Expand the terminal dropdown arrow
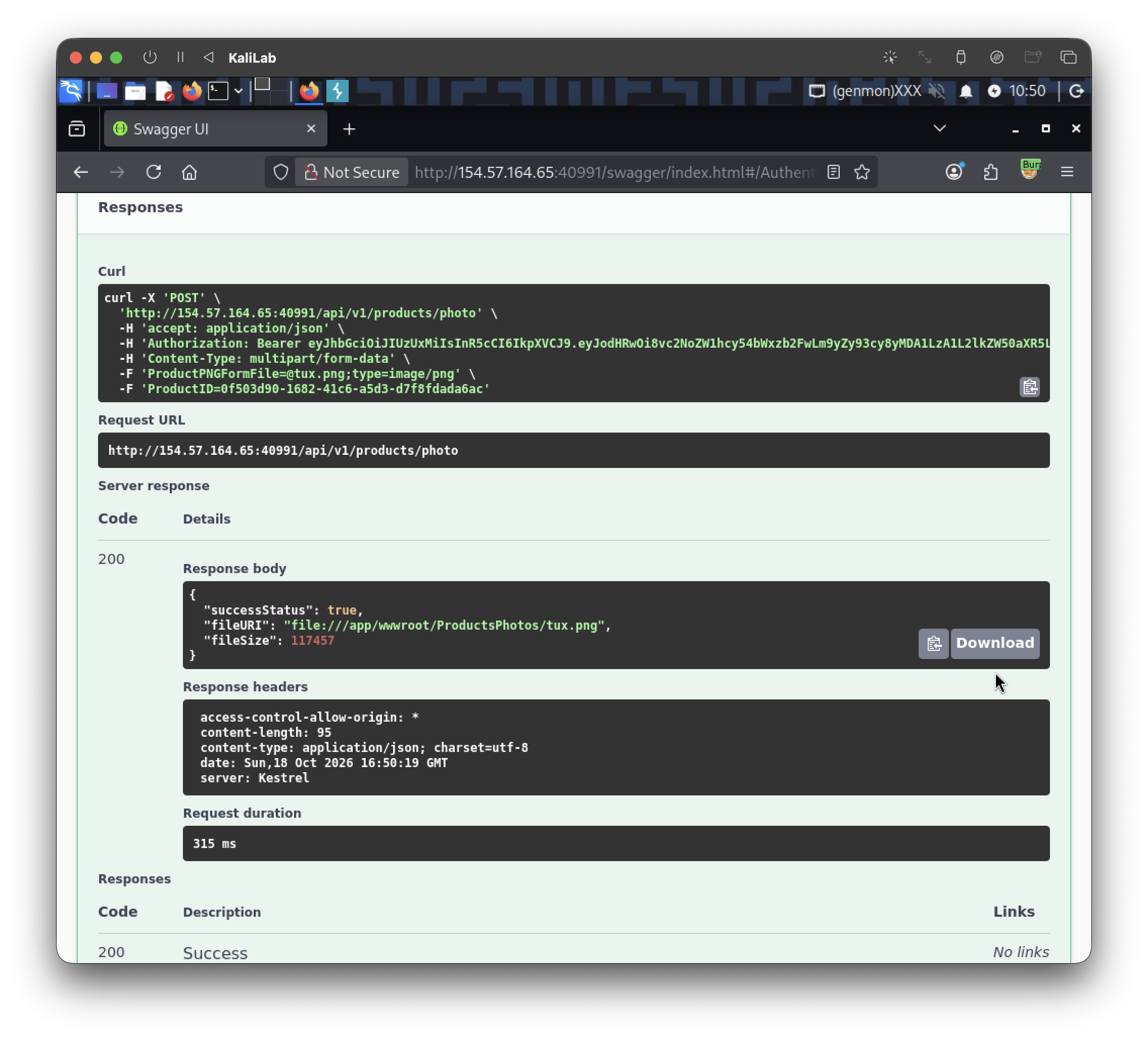The image size is (1148, 1038). tap(238, 91)
